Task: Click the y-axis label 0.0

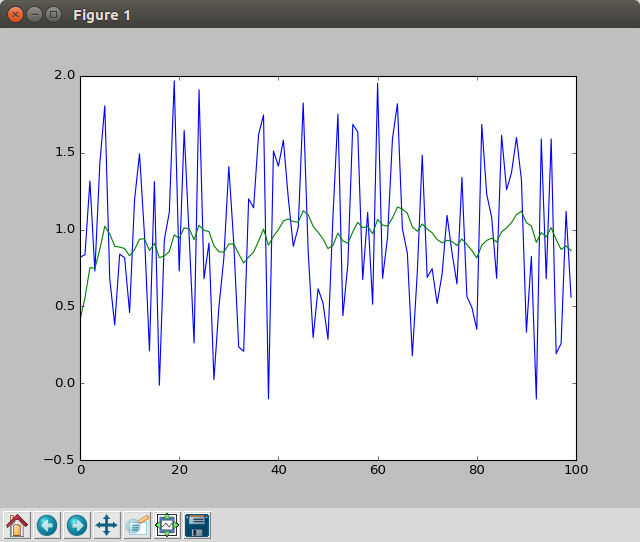Action: click(65, 383)
